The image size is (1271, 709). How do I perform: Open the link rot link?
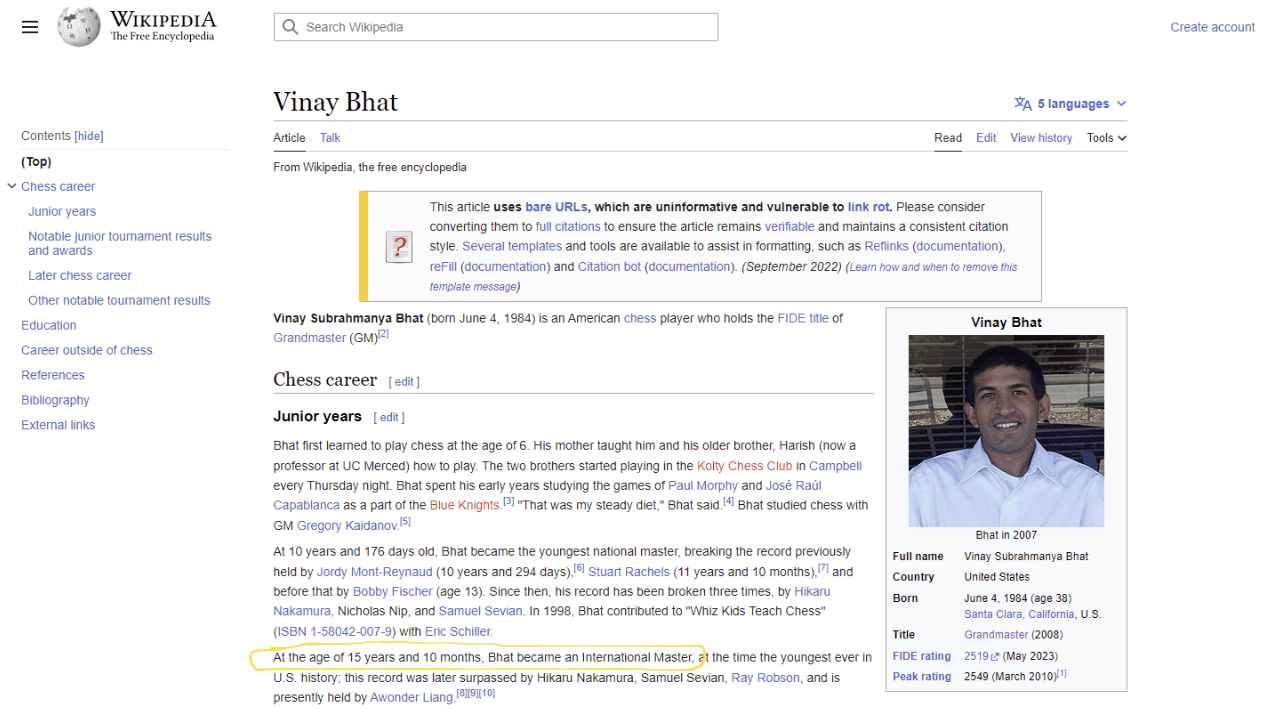868,207
